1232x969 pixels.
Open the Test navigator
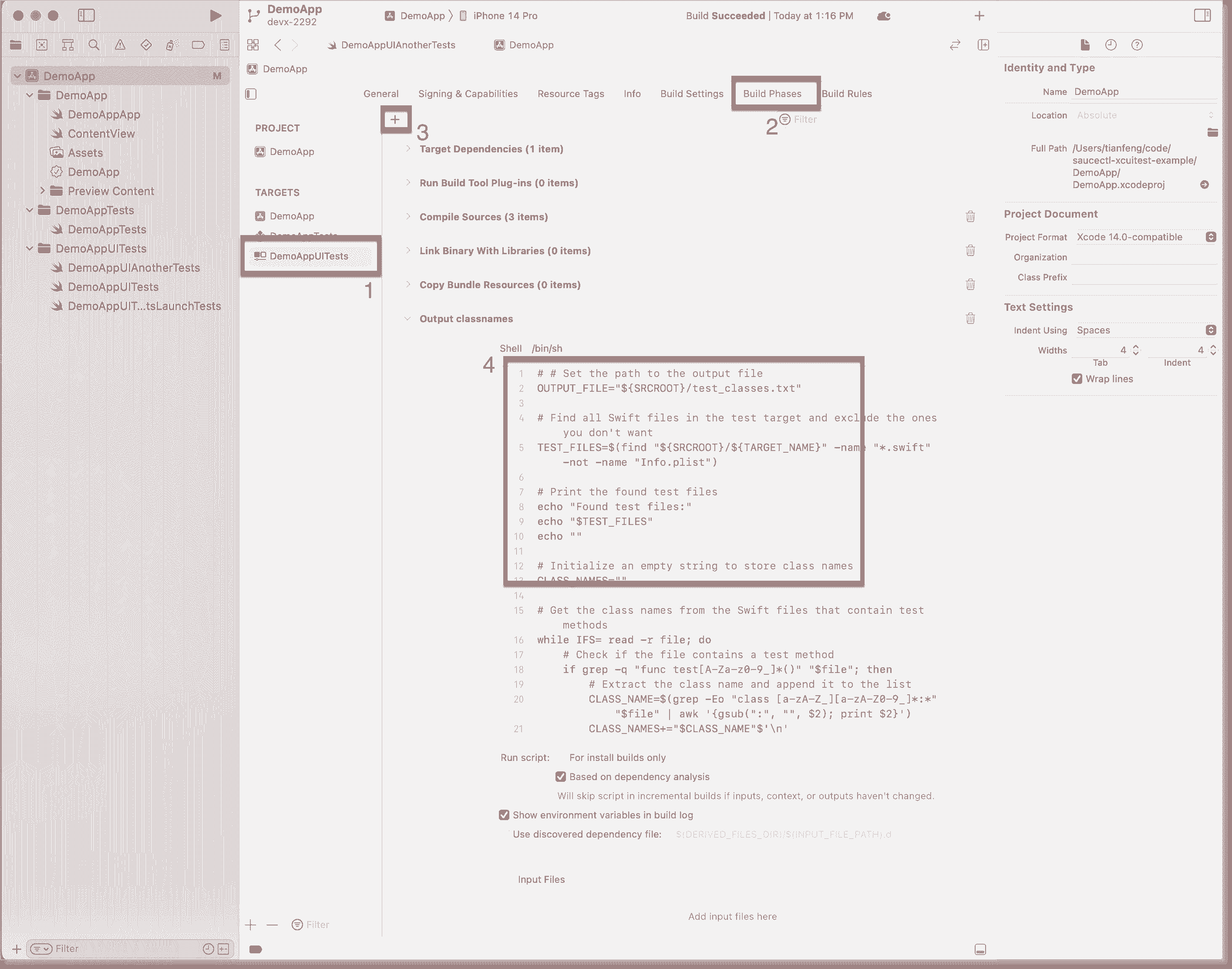(146, 44)
